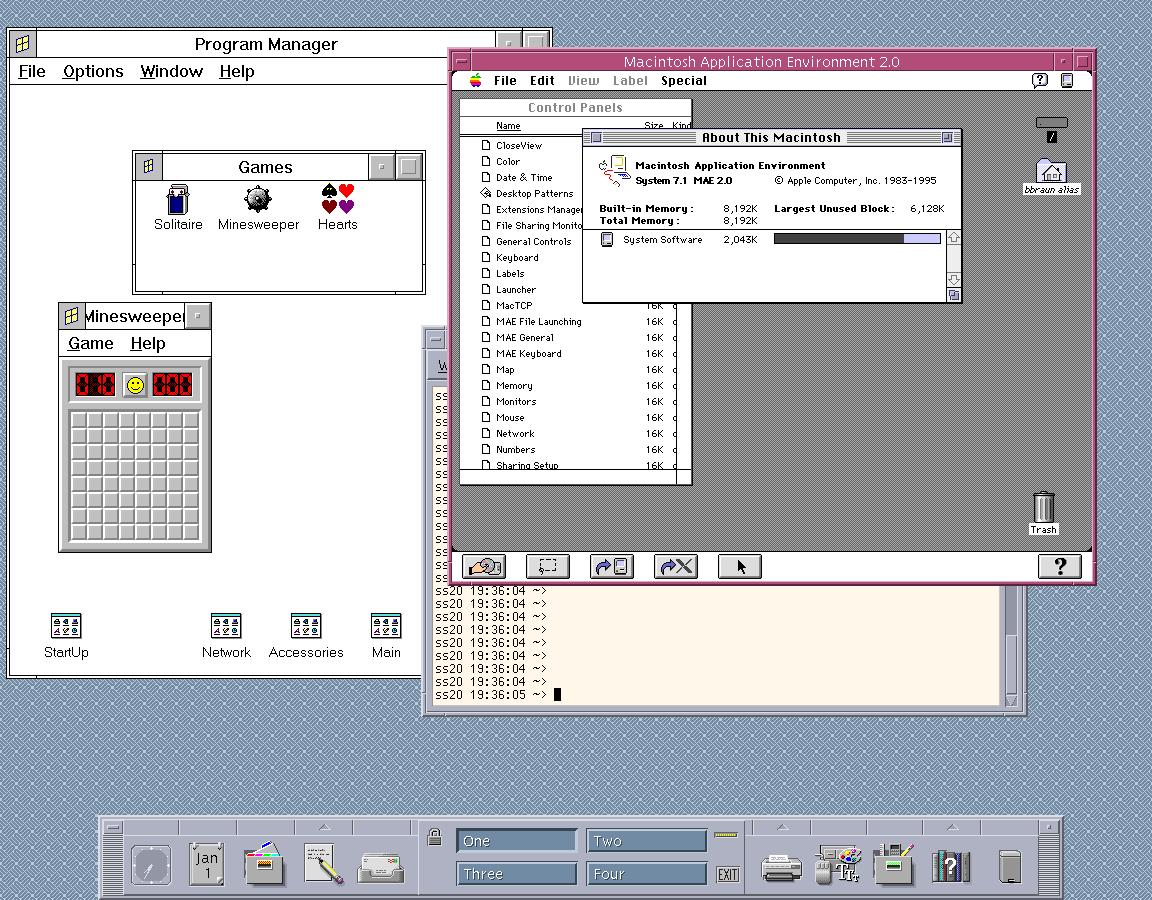Click the Apple menu logo in MAE menubar

tap(476, 81)
